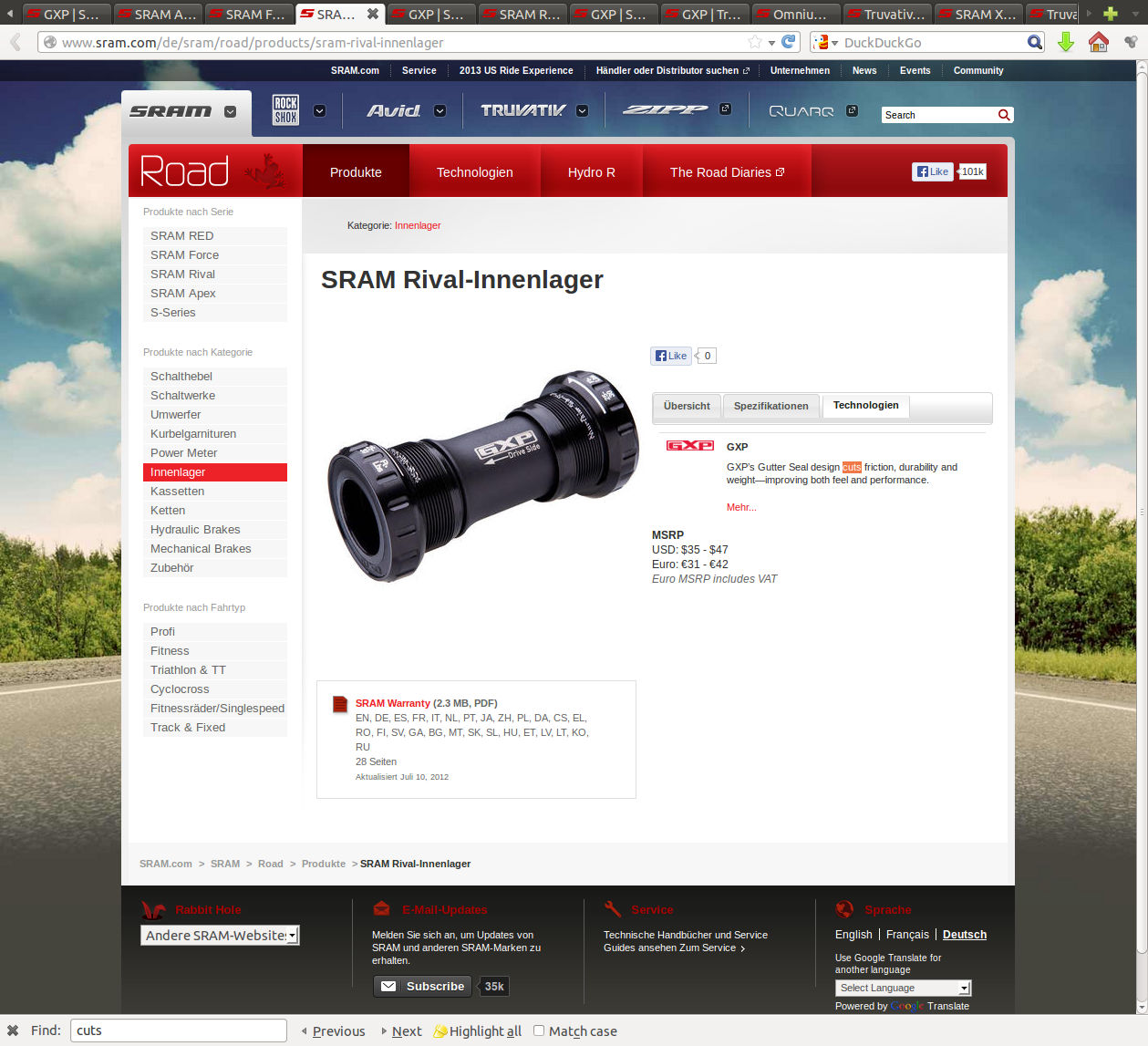This screenshot has height=1046, width=1148.
Task: Click the E-Mail-Updates envelope icon
Action: pos(382,909)
